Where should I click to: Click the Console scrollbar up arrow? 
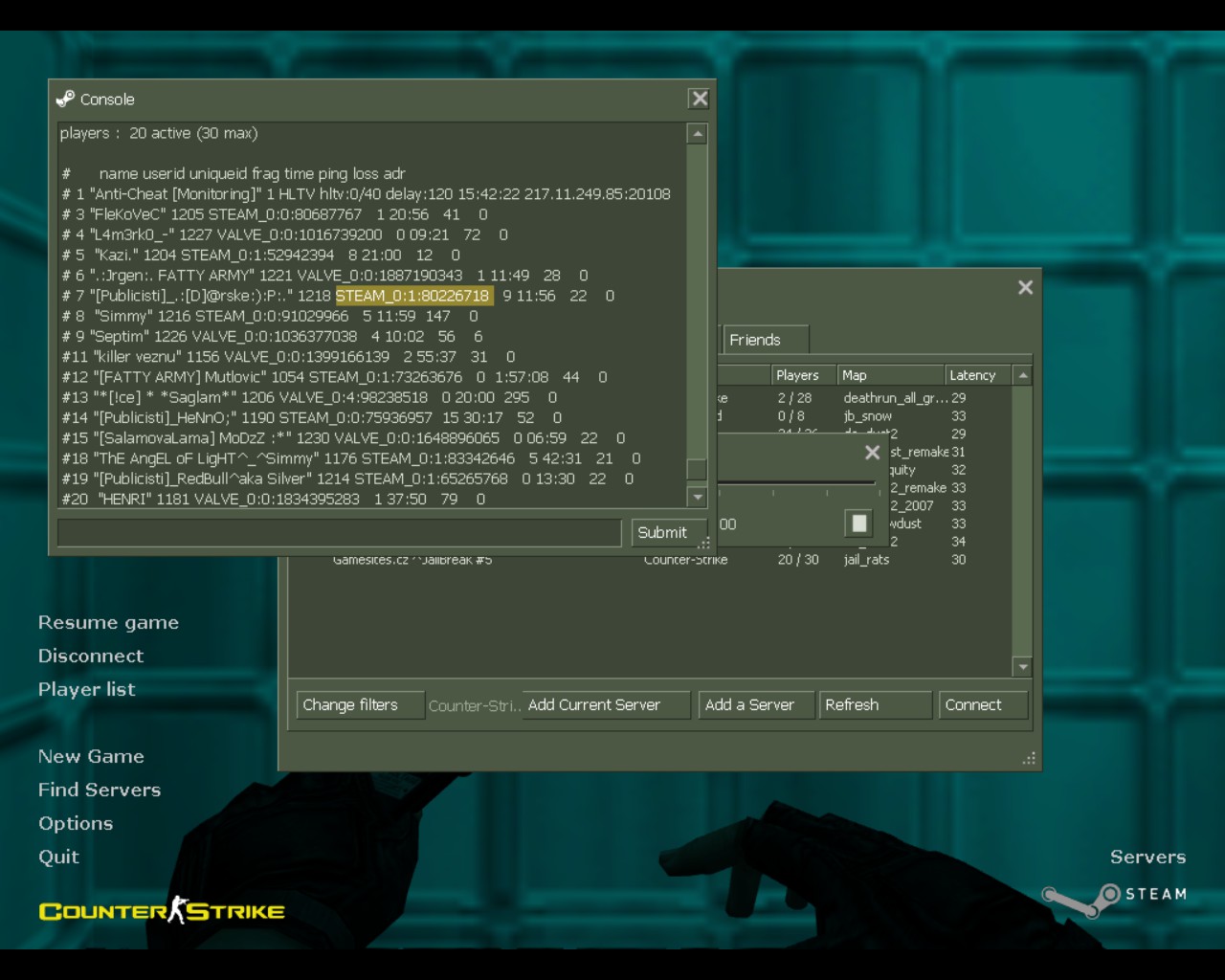tap(698, 134)
